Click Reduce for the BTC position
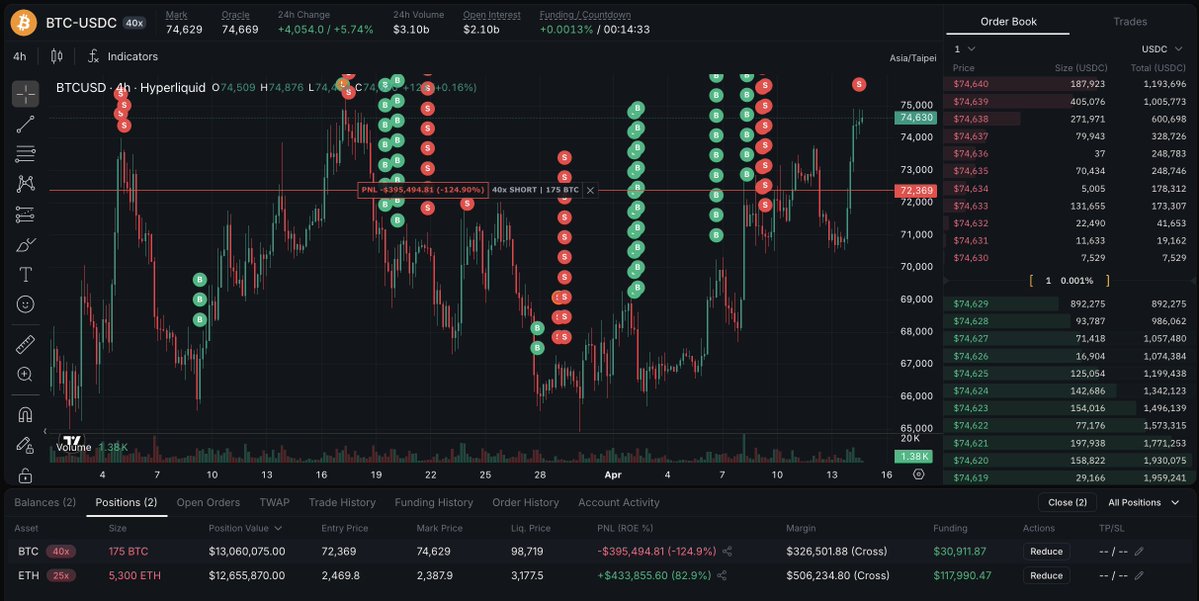Image resolution: width=1199 pixels, height=601 pixels. [x=1046, y=551]
